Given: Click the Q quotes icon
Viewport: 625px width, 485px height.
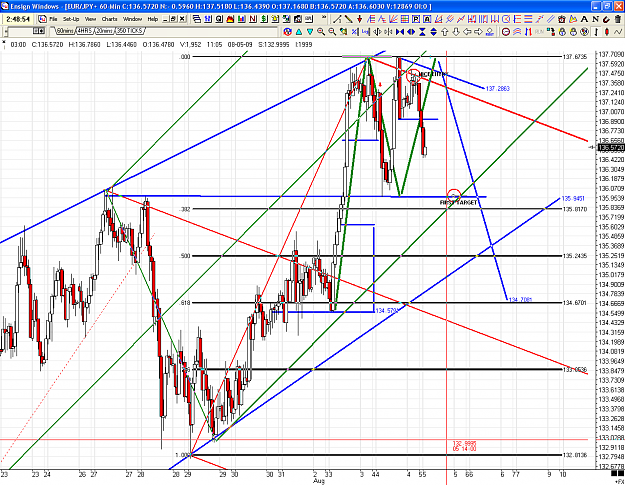Looking at the screenshot, I should tap(219, 19).
